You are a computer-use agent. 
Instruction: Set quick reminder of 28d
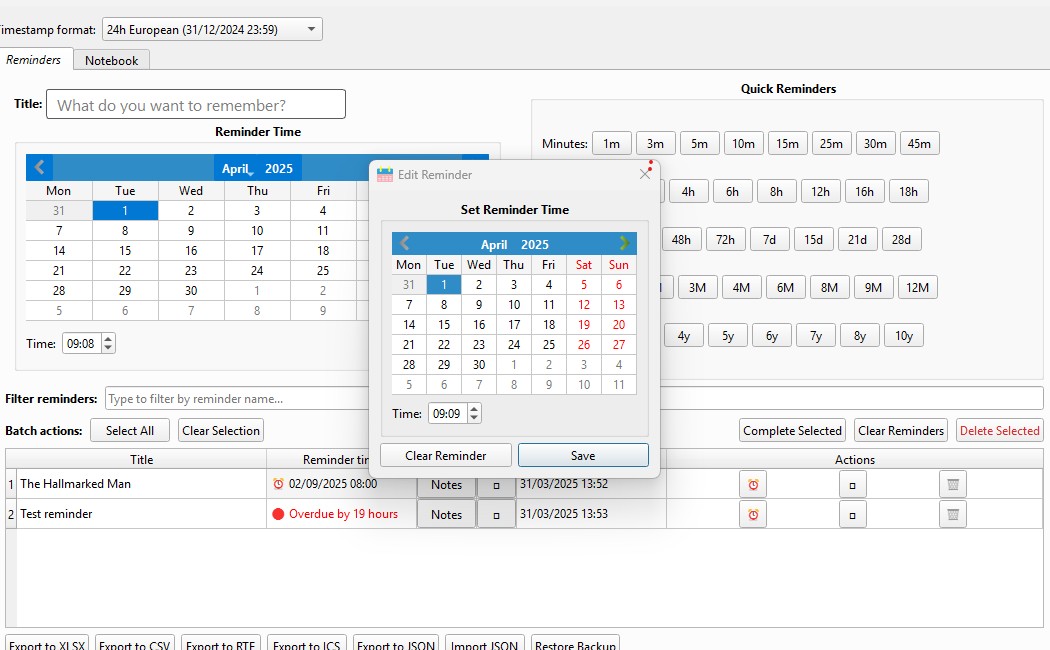pyautogui.click(x=901, y=239)
